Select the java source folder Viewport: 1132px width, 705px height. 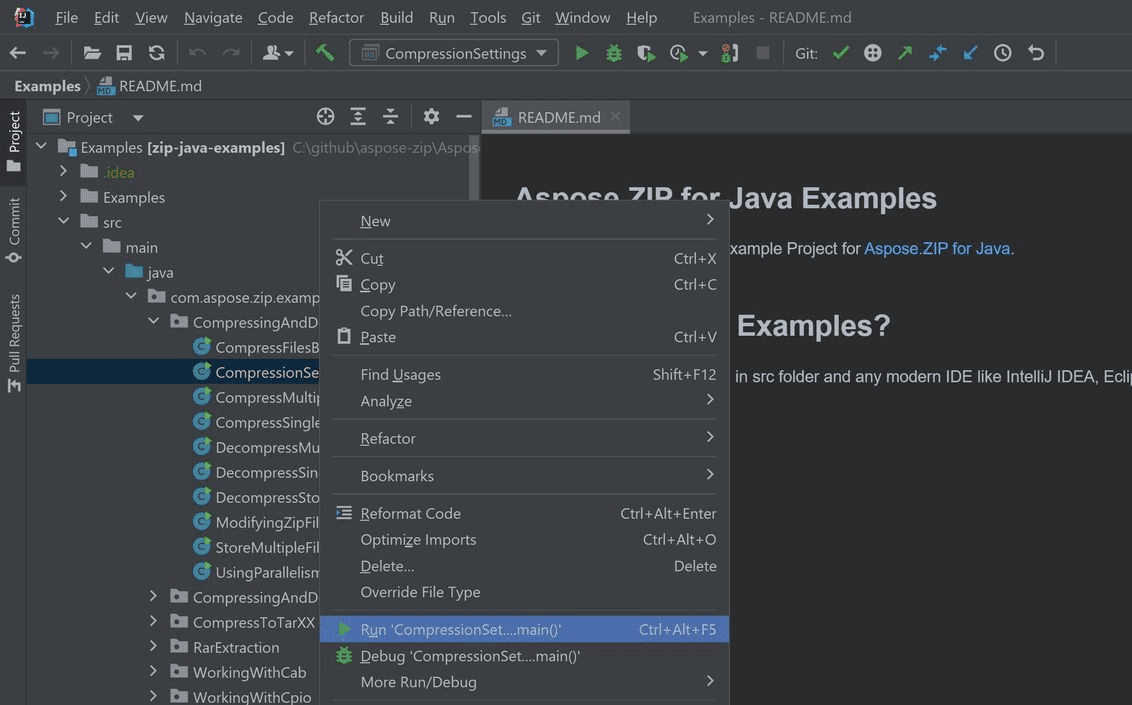pyautogui.click(x=149, y=272)
